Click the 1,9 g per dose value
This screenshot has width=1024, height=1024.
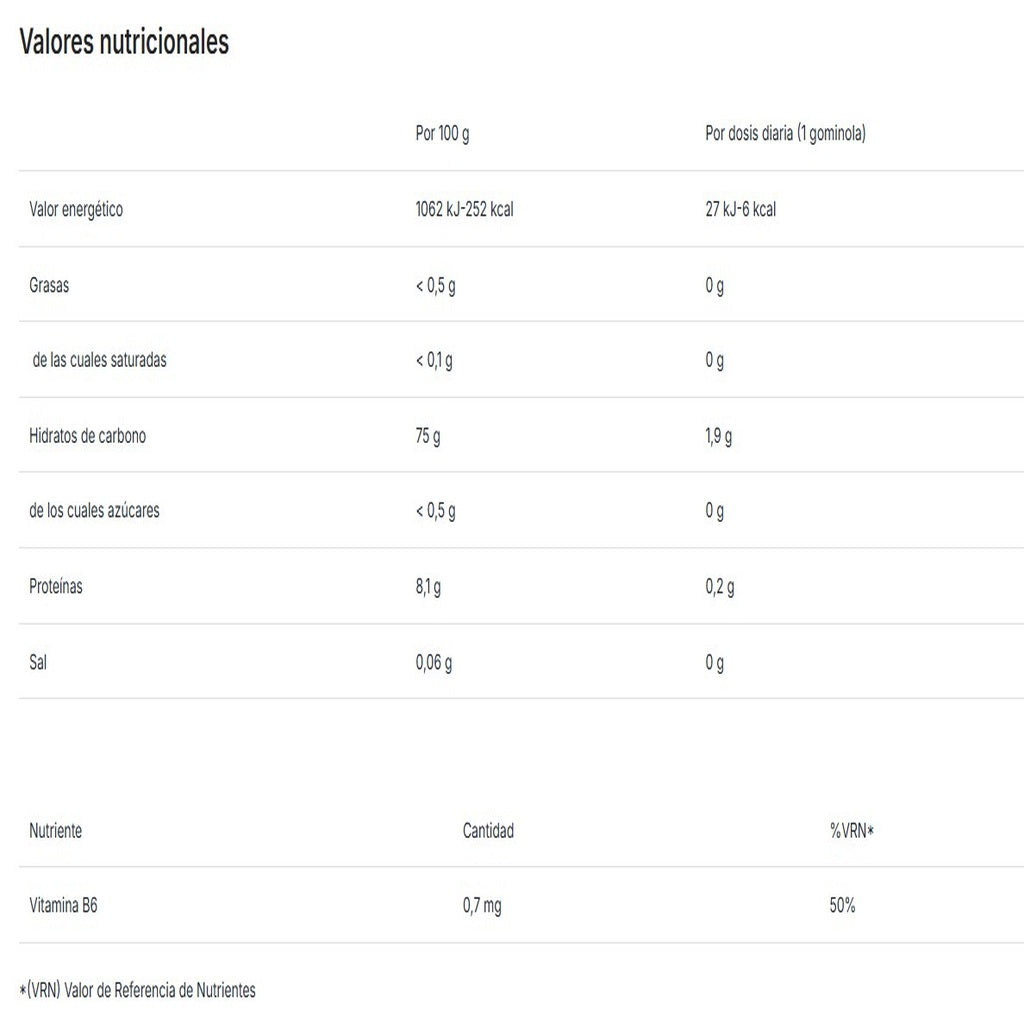[718, 436]
